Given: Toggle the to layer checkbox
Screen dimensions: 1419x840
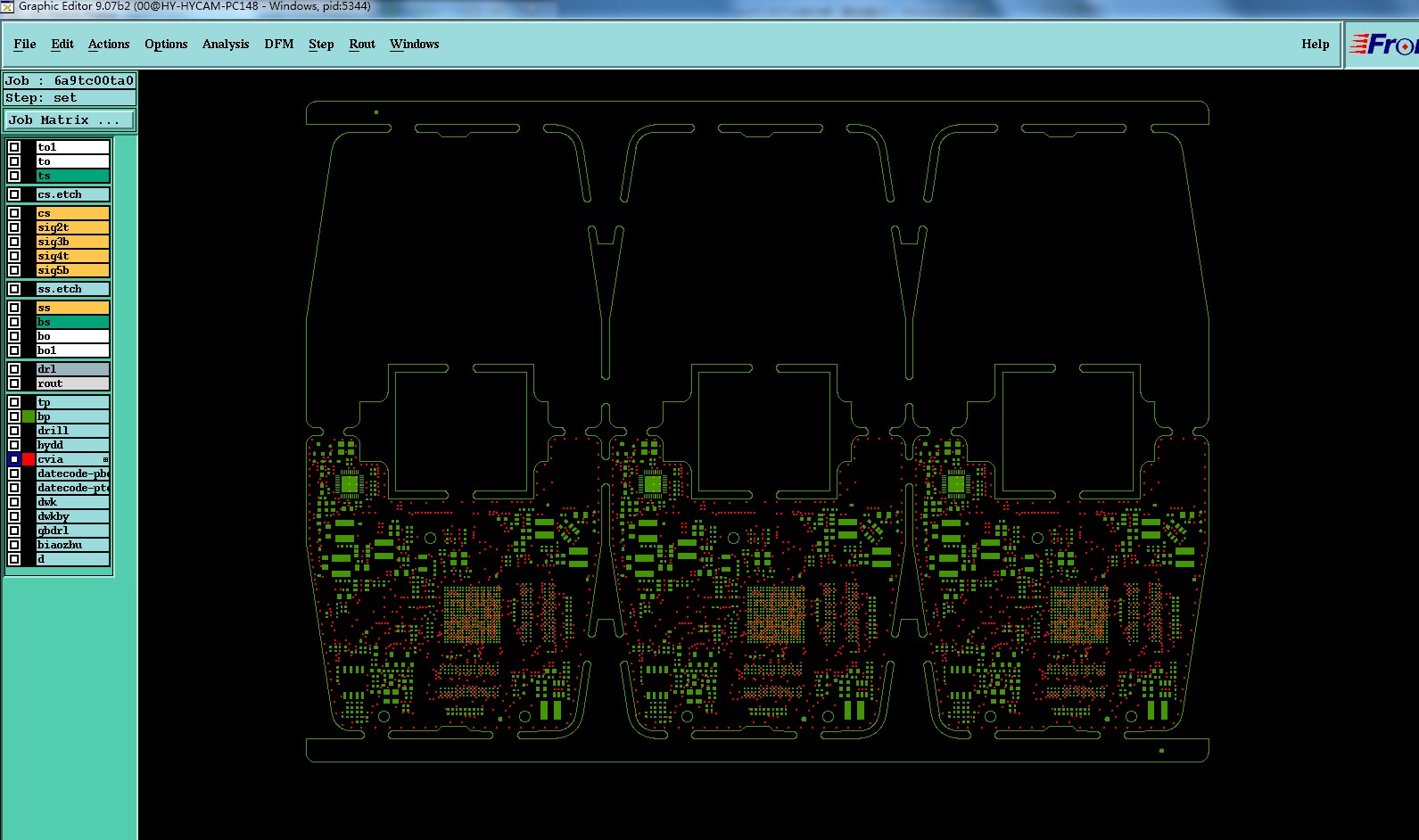Looking at the screenshot, I should pos(14,161).
